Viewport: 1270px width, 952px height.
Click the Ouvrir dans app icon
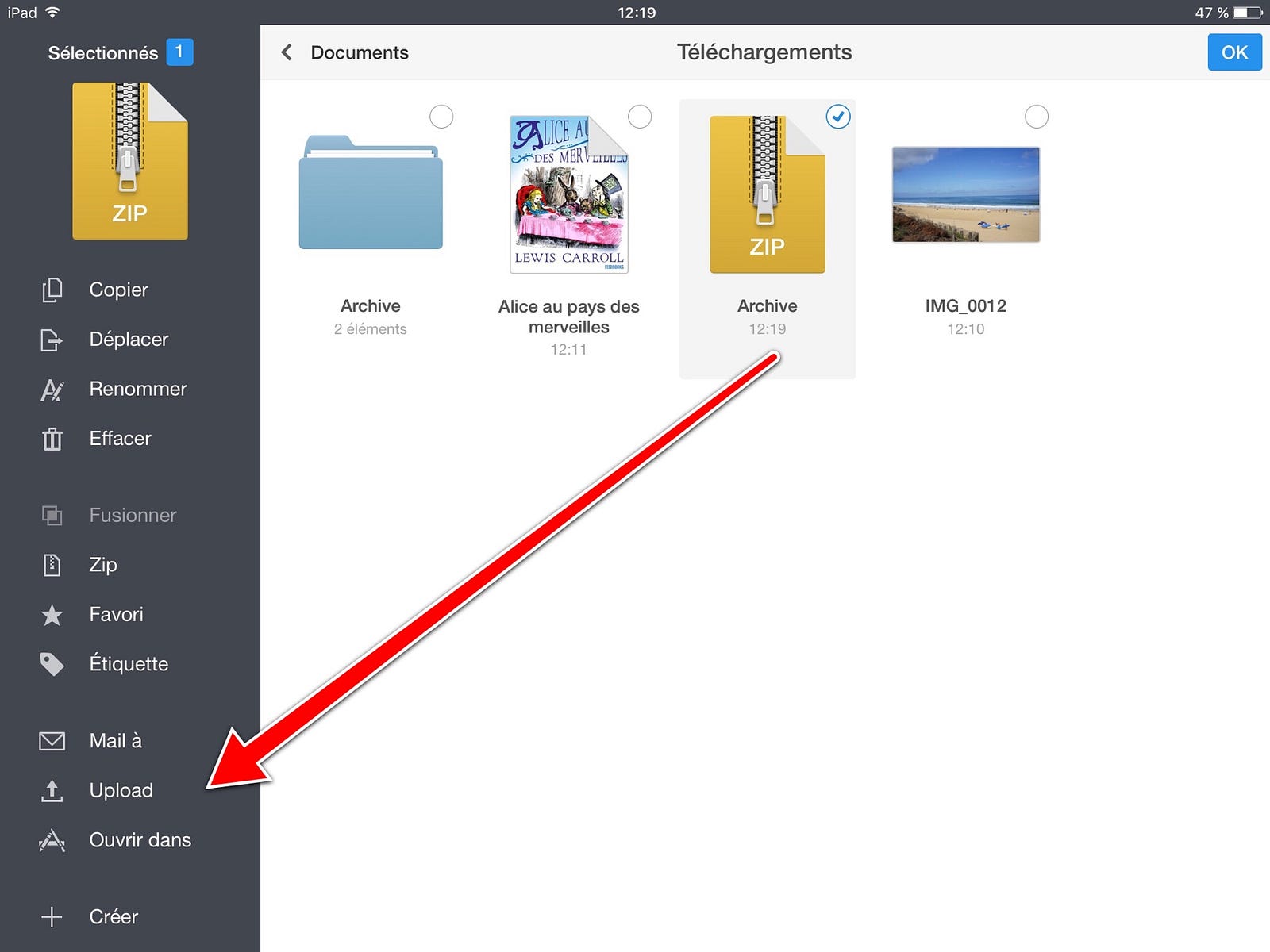[x=52, y=840]
